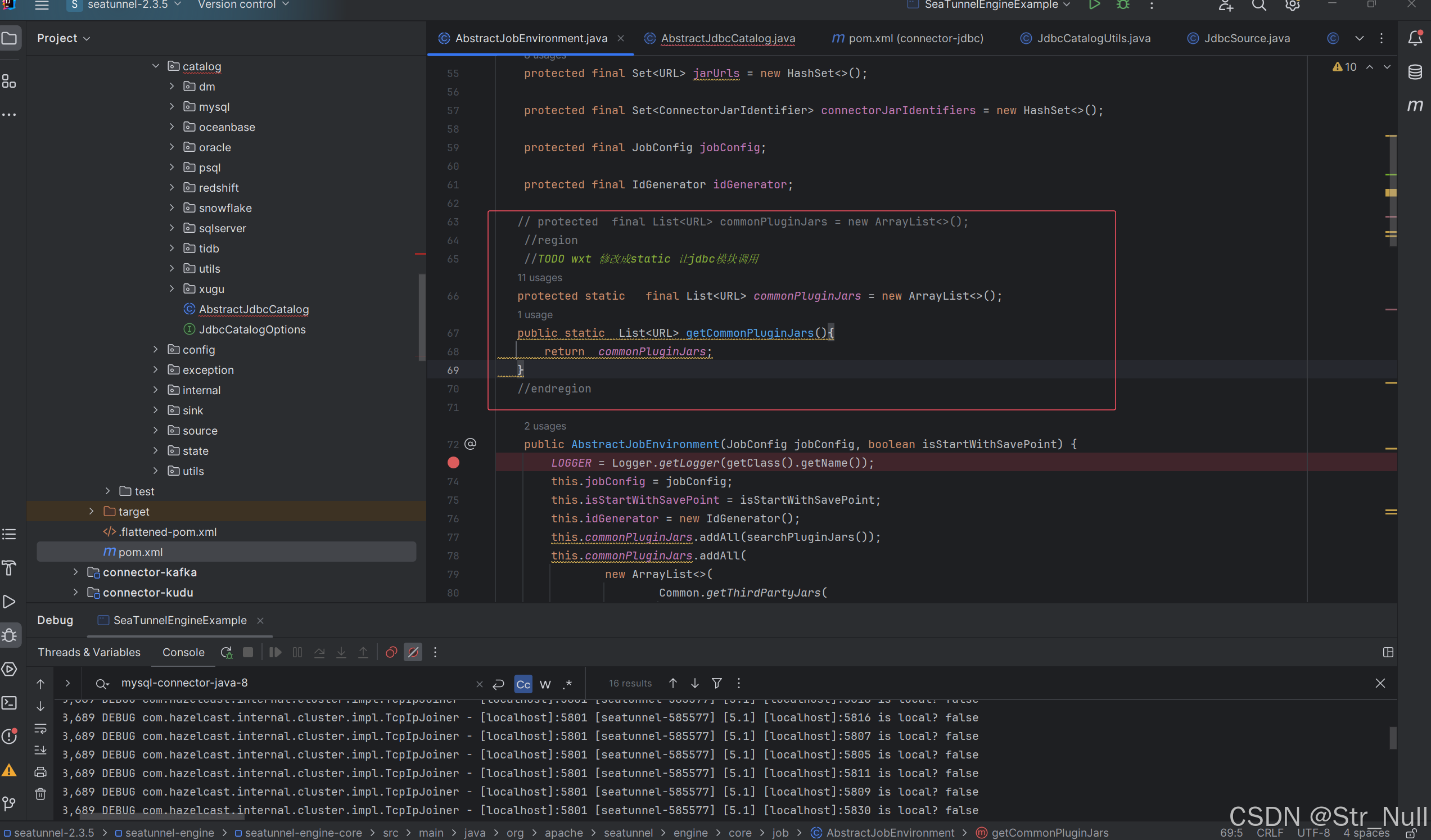1431x840 pixels.
Task: Open the Version control dropdown
Action: click(243, 5)
